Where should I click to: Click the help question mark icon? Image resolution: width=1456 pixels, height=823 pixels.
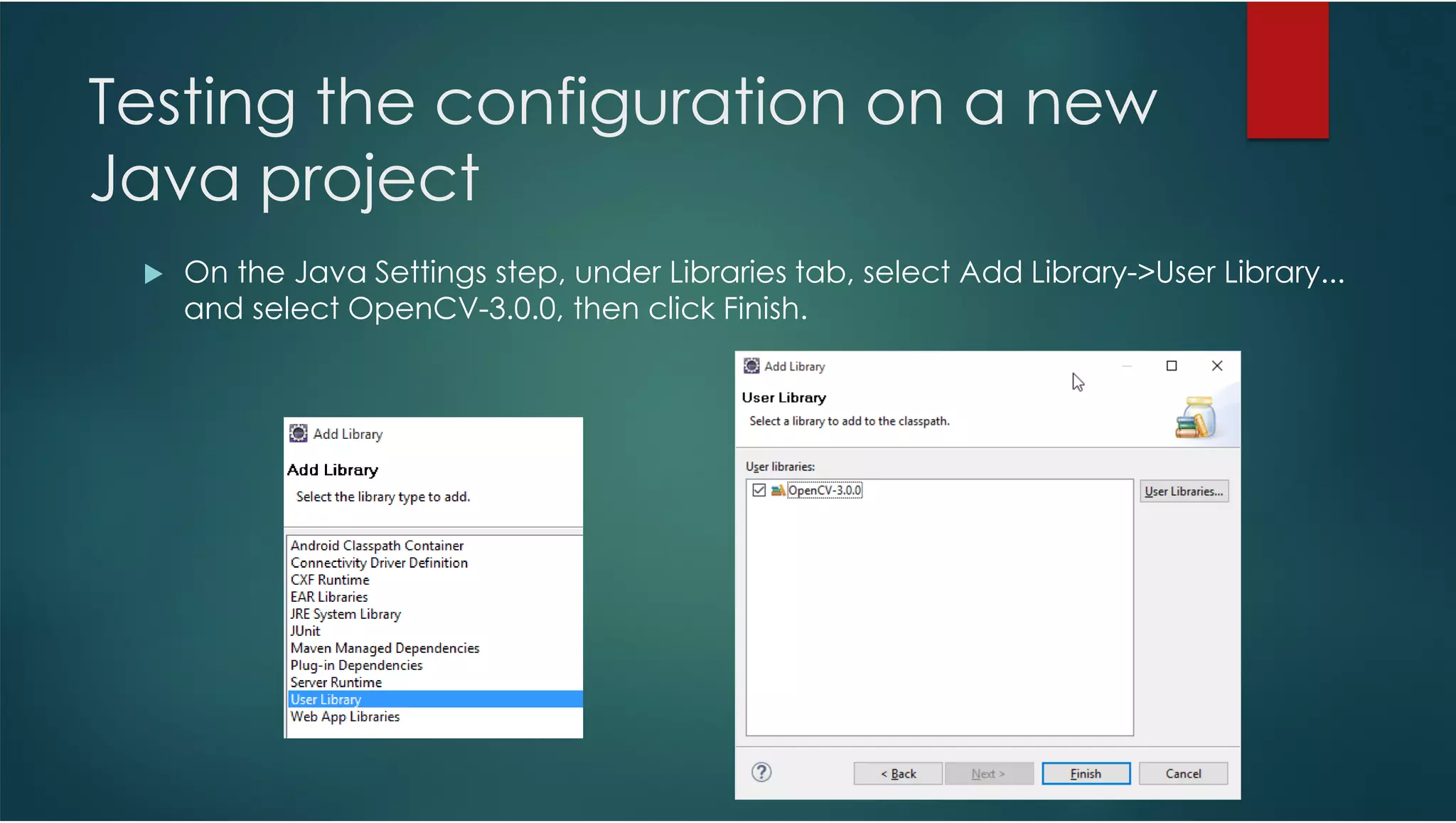point(761,772)
